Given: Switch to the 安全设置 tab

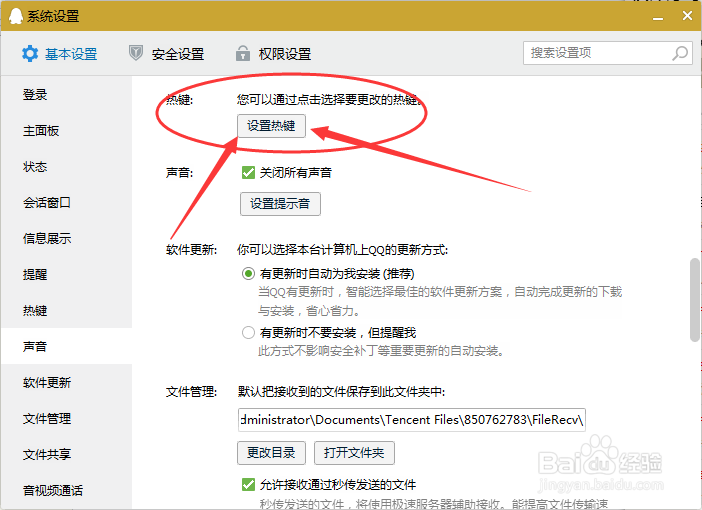Looking at the screenshot, I should coord(167,54).
